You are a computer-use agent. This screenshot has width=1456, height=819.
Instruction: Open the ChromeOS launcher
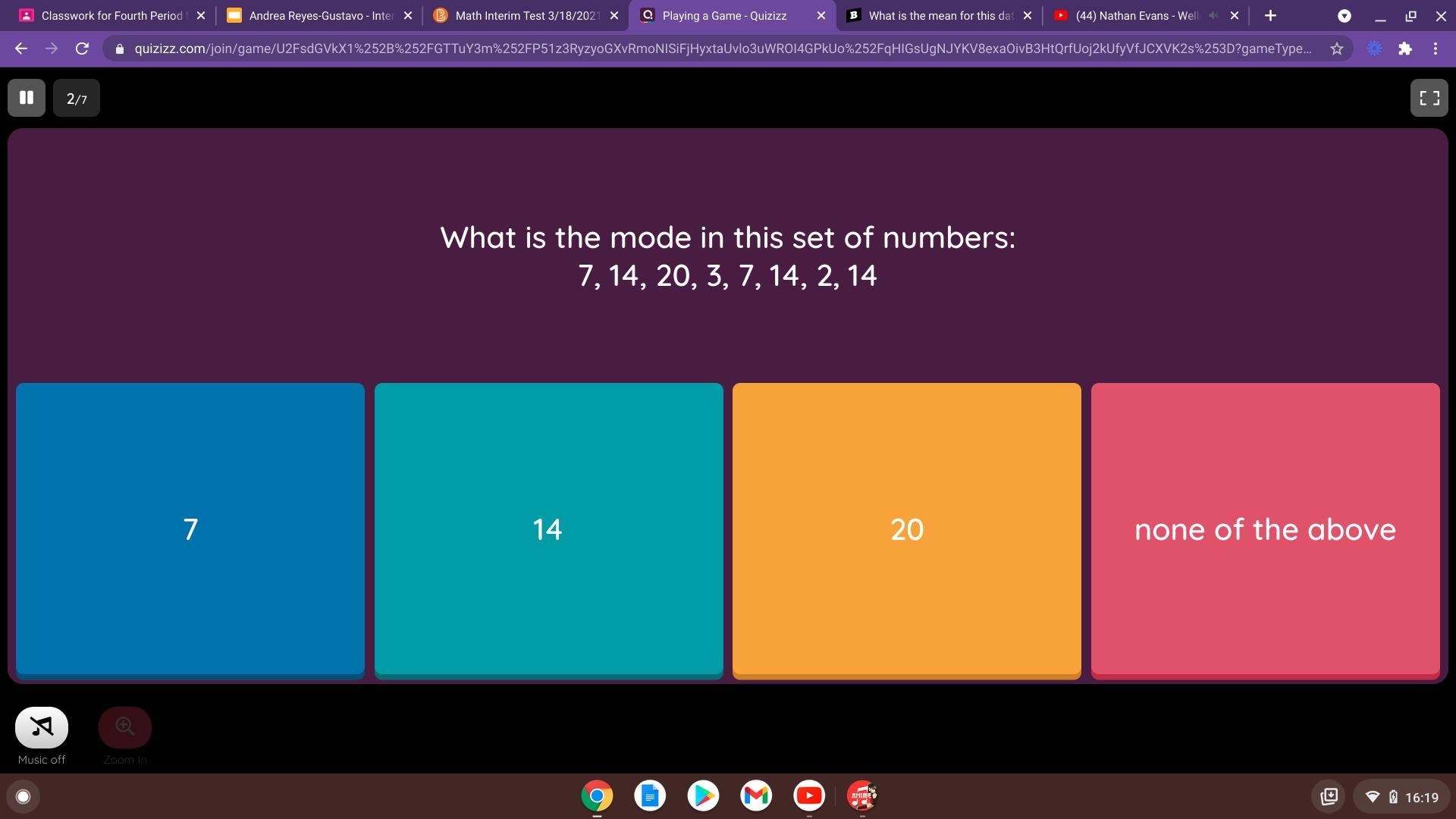[23, 796]
